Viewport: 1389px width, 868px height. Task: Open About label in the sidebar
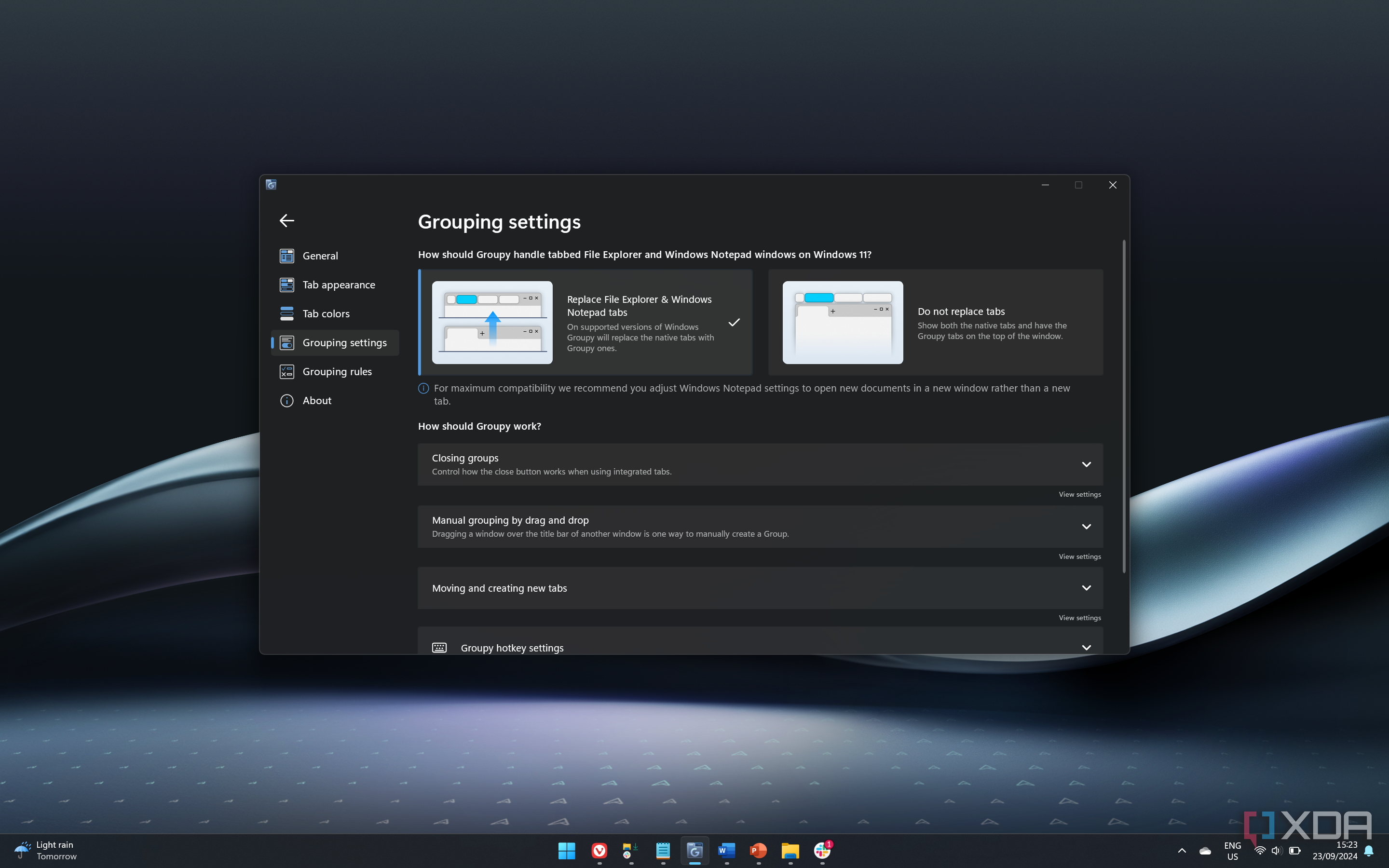coord(317,401)
